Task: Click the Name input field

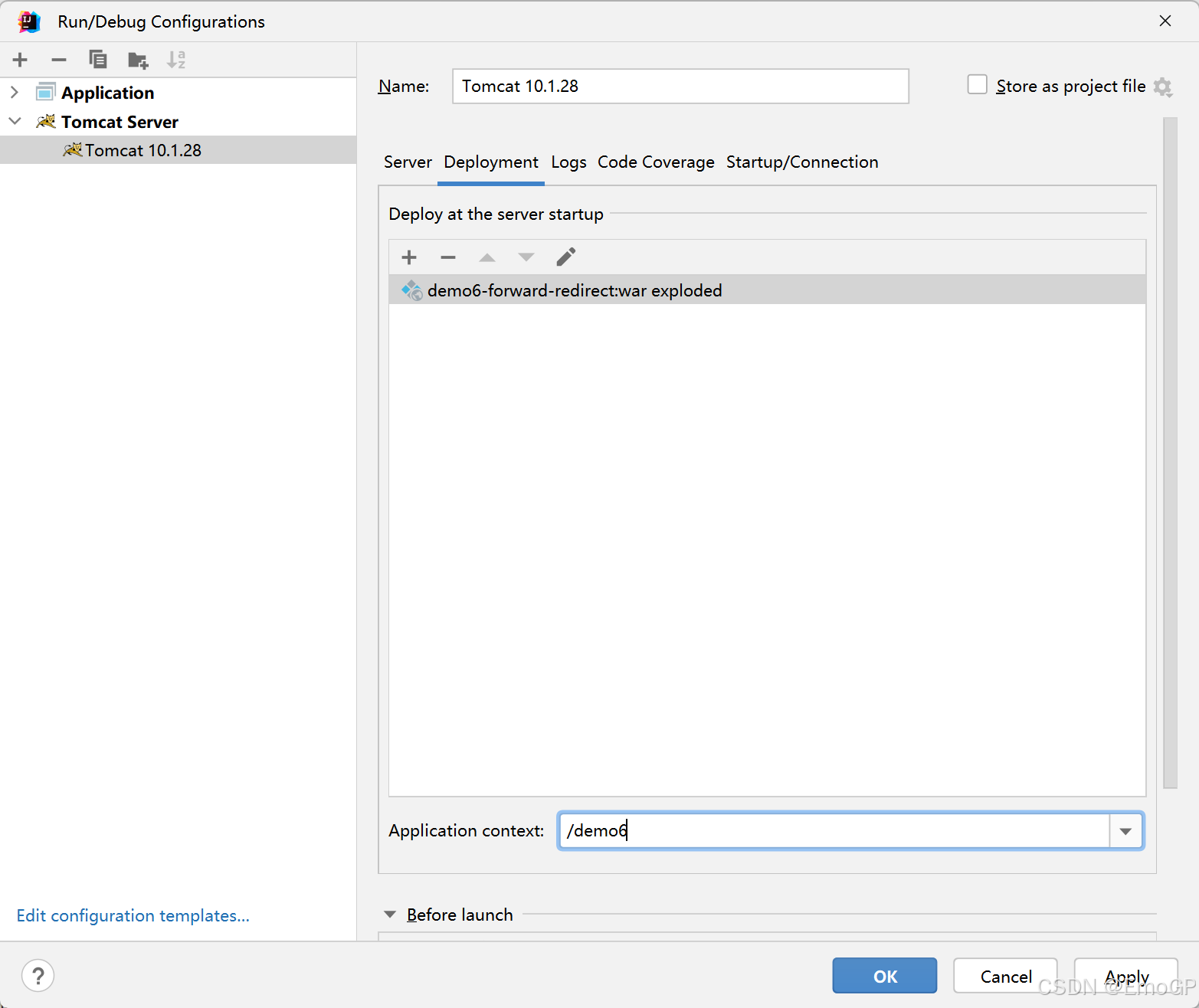Action: click(x=680, y=86)
